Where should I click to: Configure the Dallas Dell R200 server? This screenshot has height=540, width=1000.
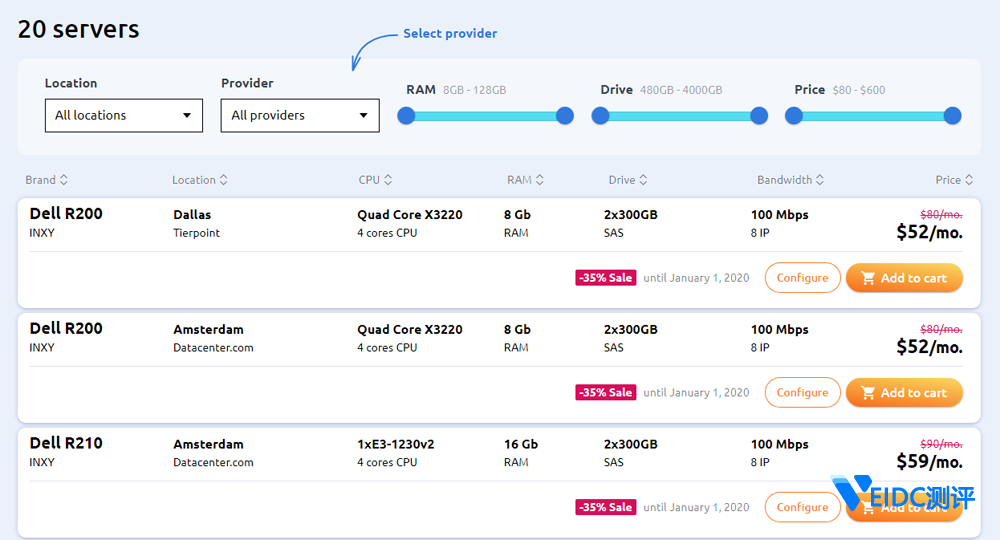802,278
